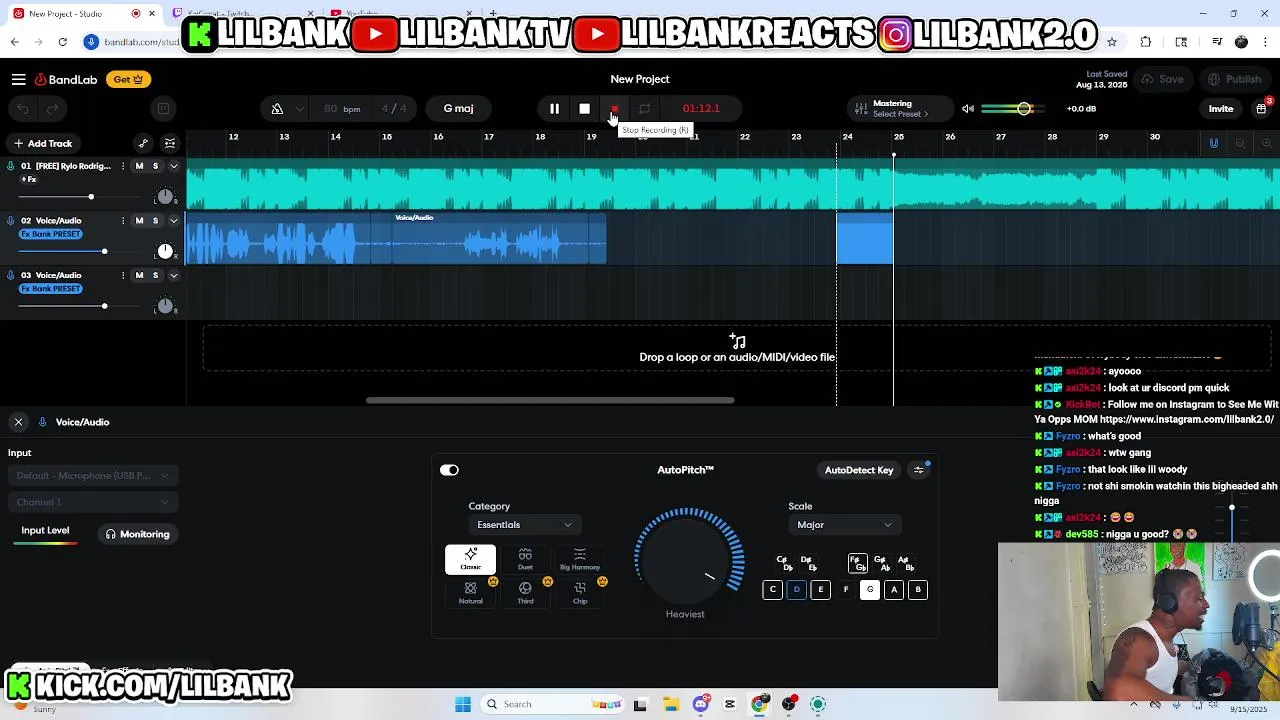The height and width of the screenshot is (720, 1280).
Task: Click the master volume speaker icon
Action: (967, 108)
